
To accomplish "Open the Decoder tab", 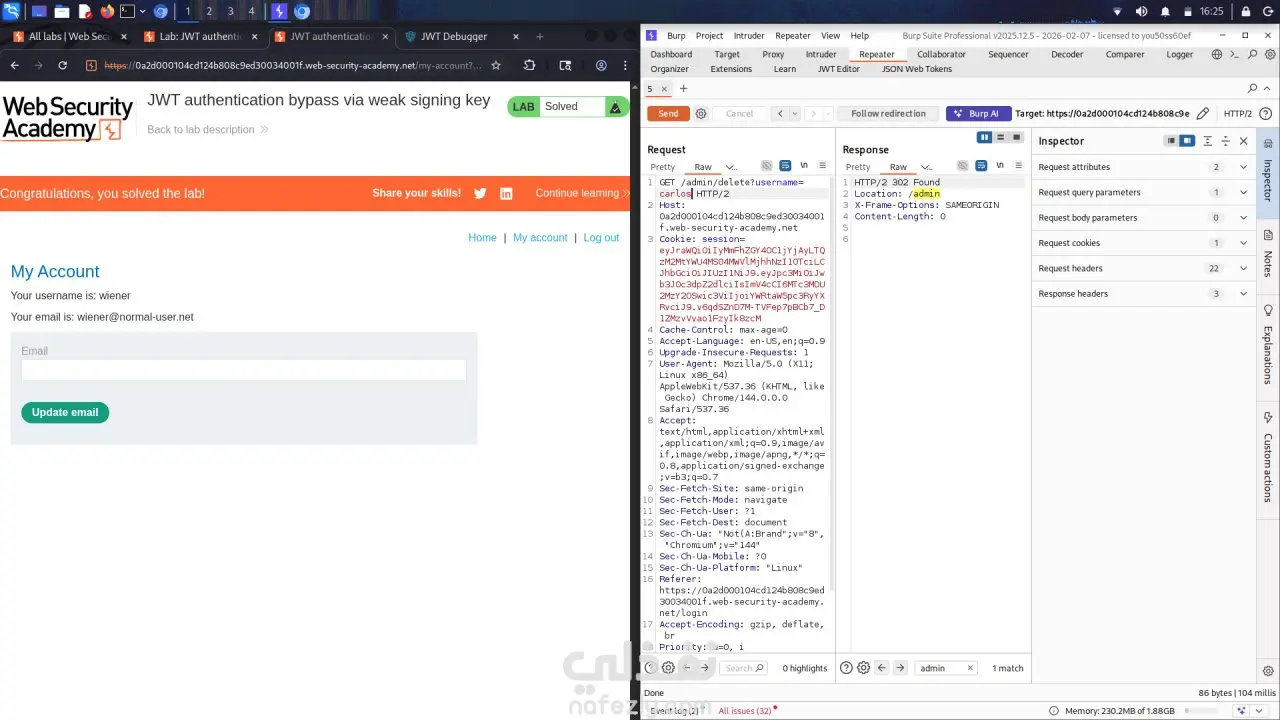I will coord(1067,54).
